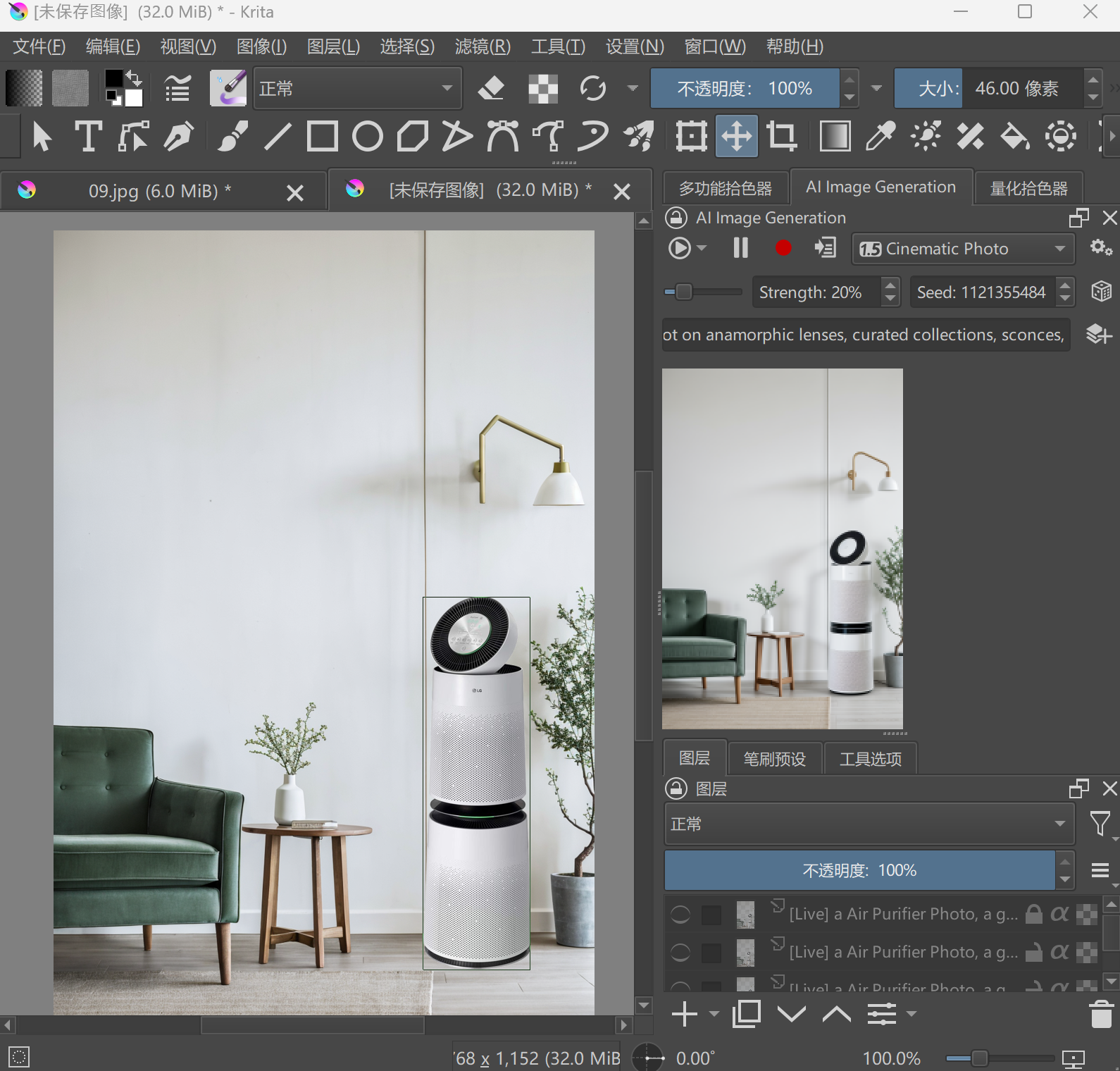Viewport: 1120px width, 1071px height.
Task: Select the Color Sampler eyedropper tool
Action: [x=881, y=136]
